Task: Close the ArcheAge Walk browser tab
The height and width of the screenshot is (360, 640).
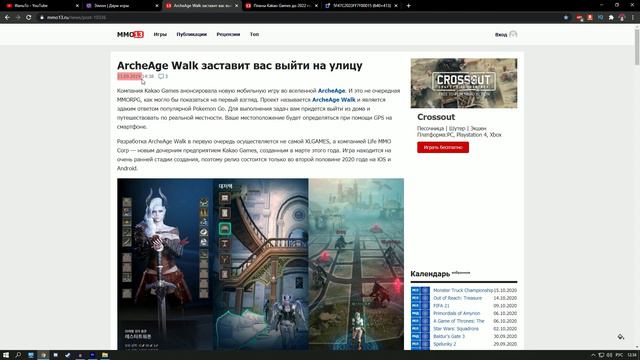Action: 236,6
